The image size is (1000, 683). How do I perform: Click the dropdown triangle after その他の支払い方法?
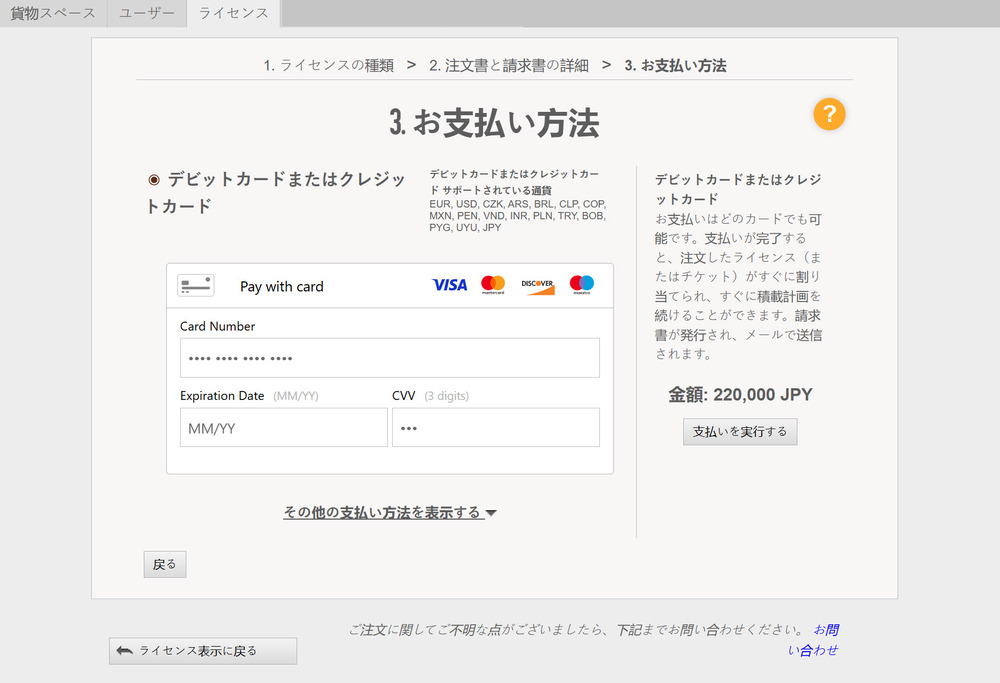(x=491, y=513)
